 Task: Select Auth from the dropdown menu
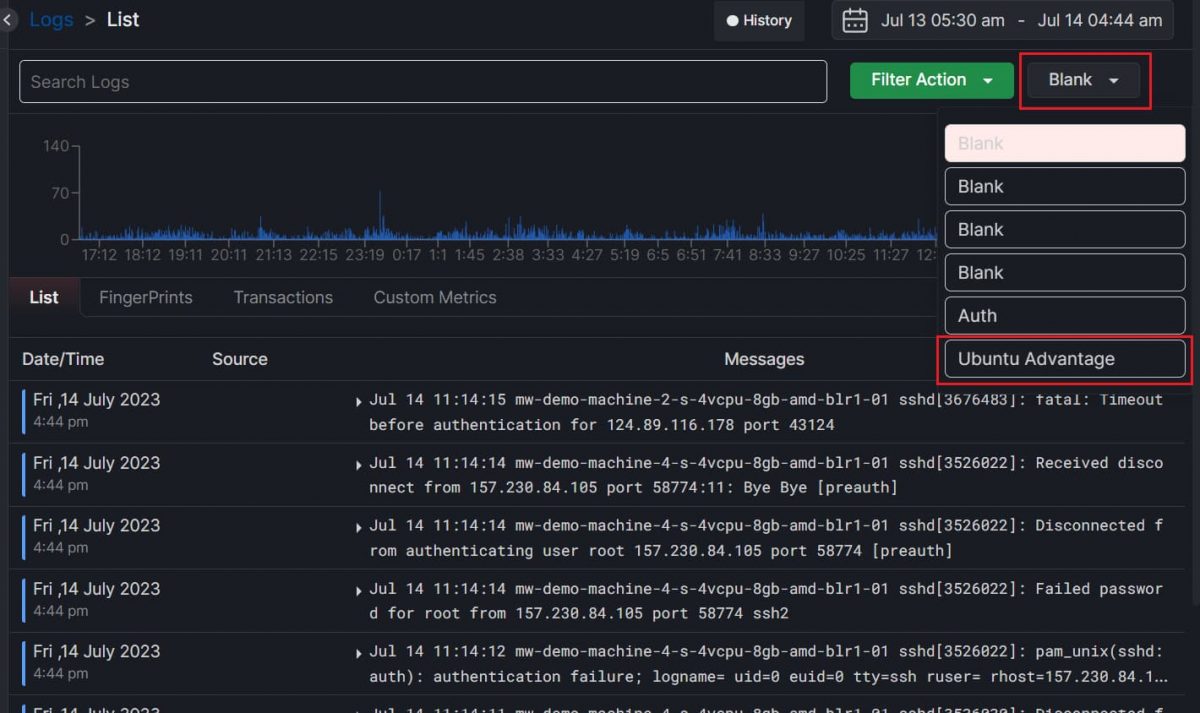tap(1063, 315)
